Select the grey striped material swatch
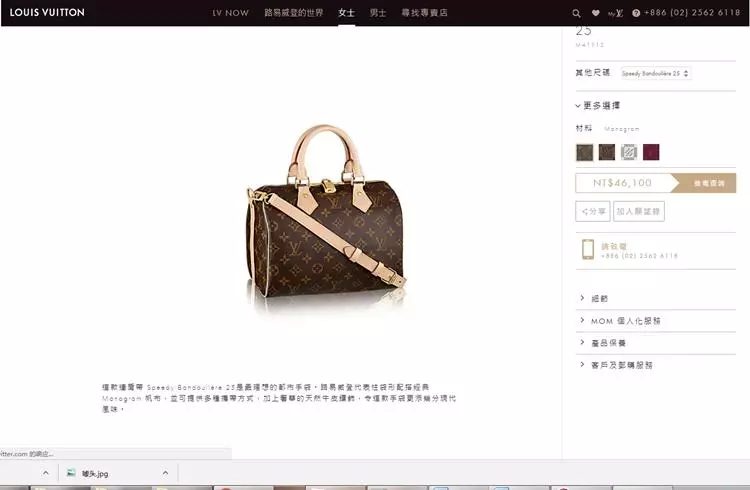750x490 pixels. point(629,152)
